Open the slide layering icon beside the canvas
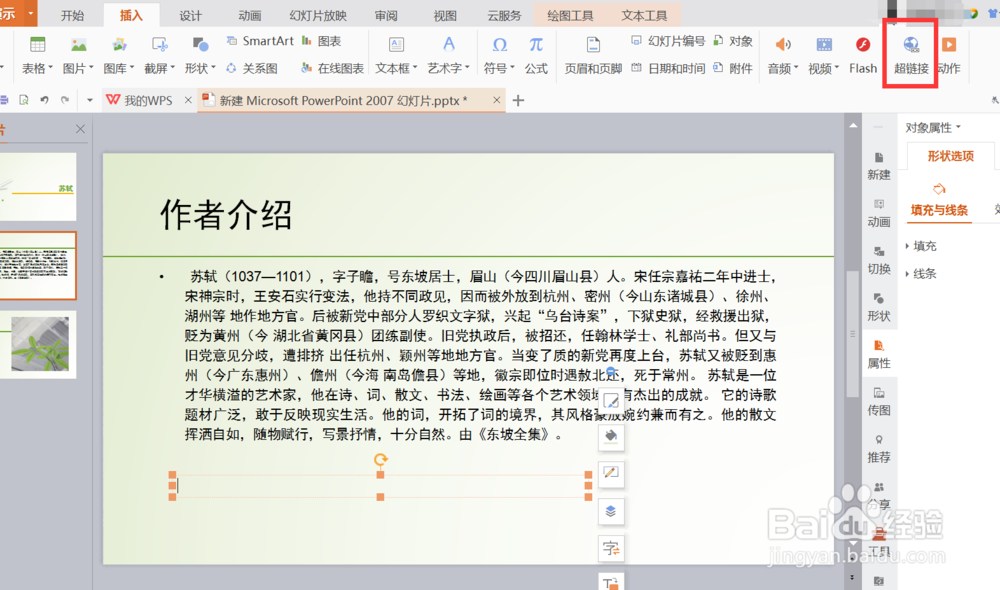Image resolution: width=1000 pixels, height=590 pixels. click(x=611, y=511)
